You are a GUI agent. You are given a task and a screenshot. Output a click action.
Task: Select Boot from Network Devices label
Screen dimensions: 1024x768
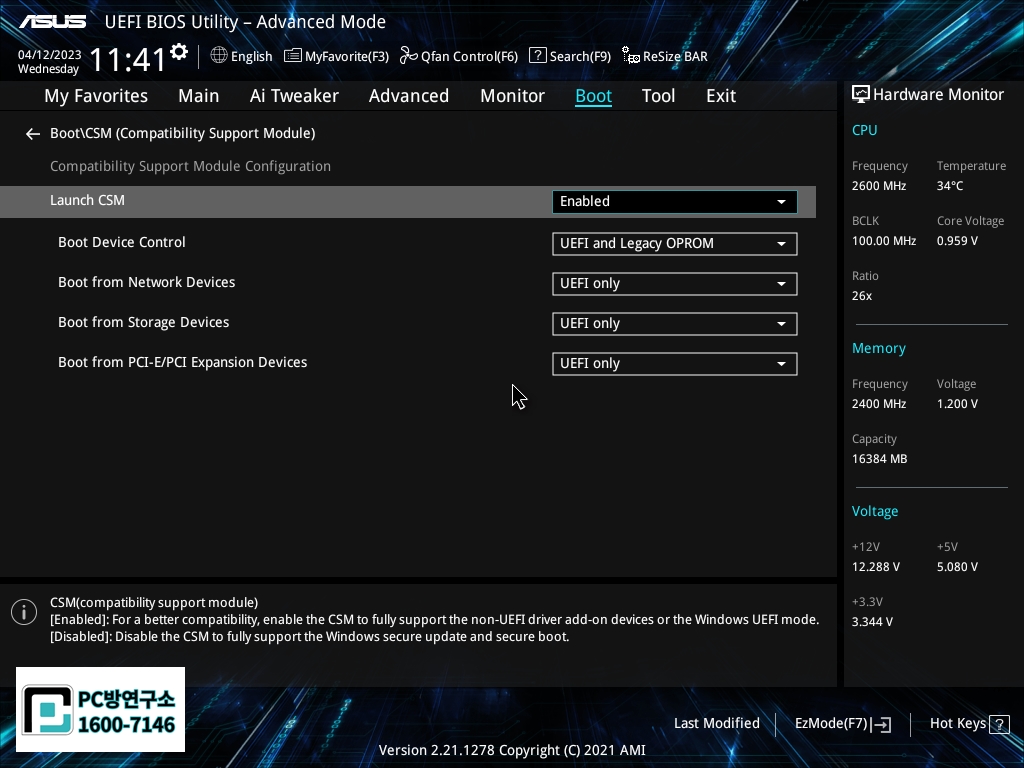click(x=146, y=282)
